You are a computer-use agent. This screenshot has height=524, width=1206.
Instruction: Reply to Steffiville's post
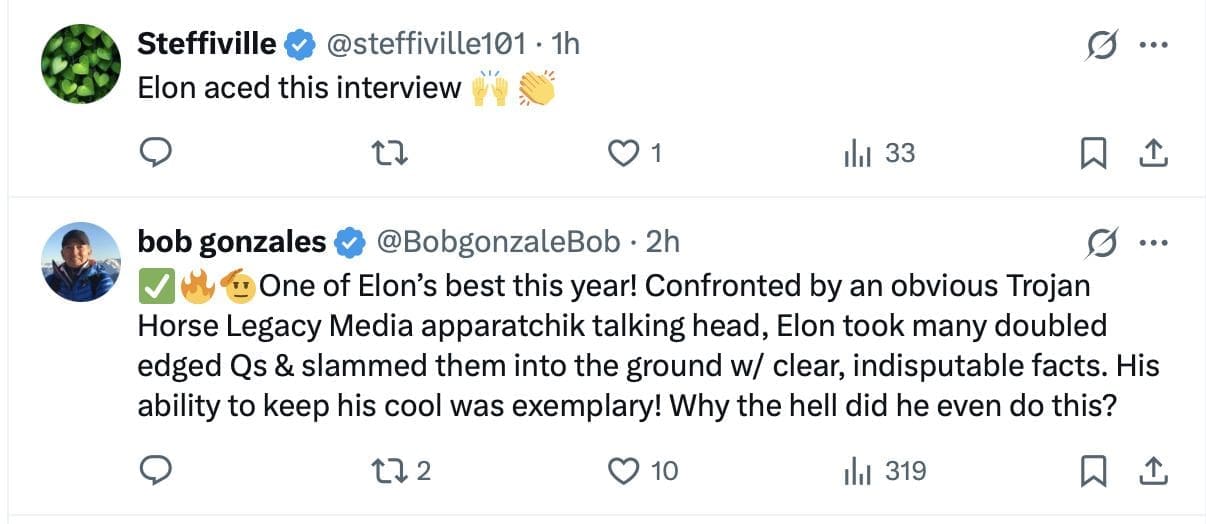156,153
